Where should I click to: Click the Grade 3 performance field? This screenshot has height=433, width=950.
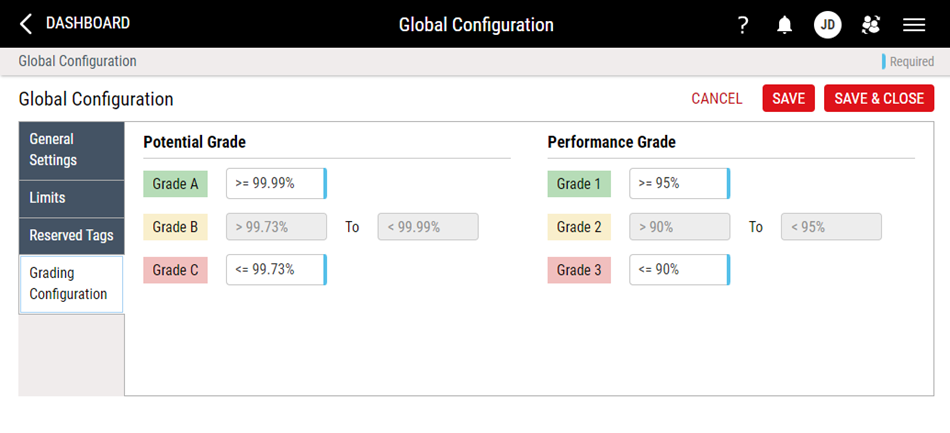678,270
